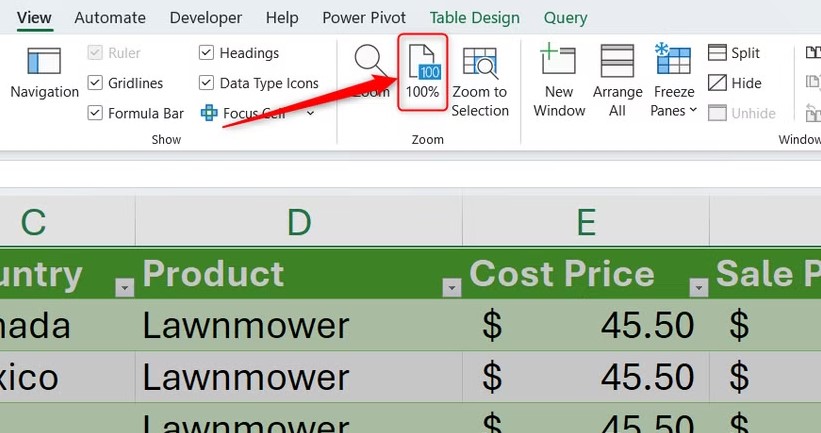Open a New Window
Viewport: 821px width, 433px height.
click(x=559, y=81)
